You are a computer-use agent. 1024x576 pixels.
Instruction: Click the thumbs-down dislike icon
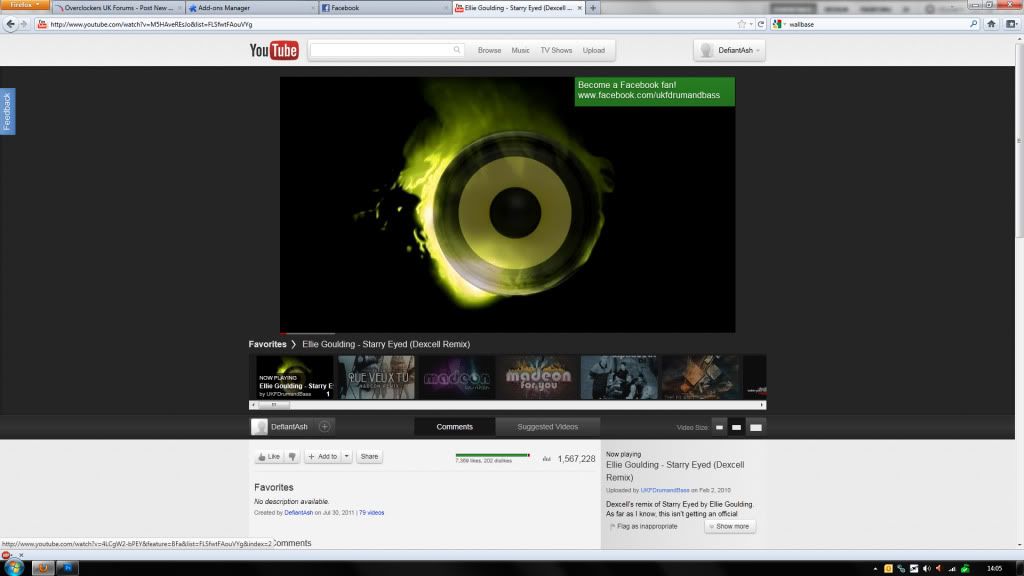click(x=292, y=456)
